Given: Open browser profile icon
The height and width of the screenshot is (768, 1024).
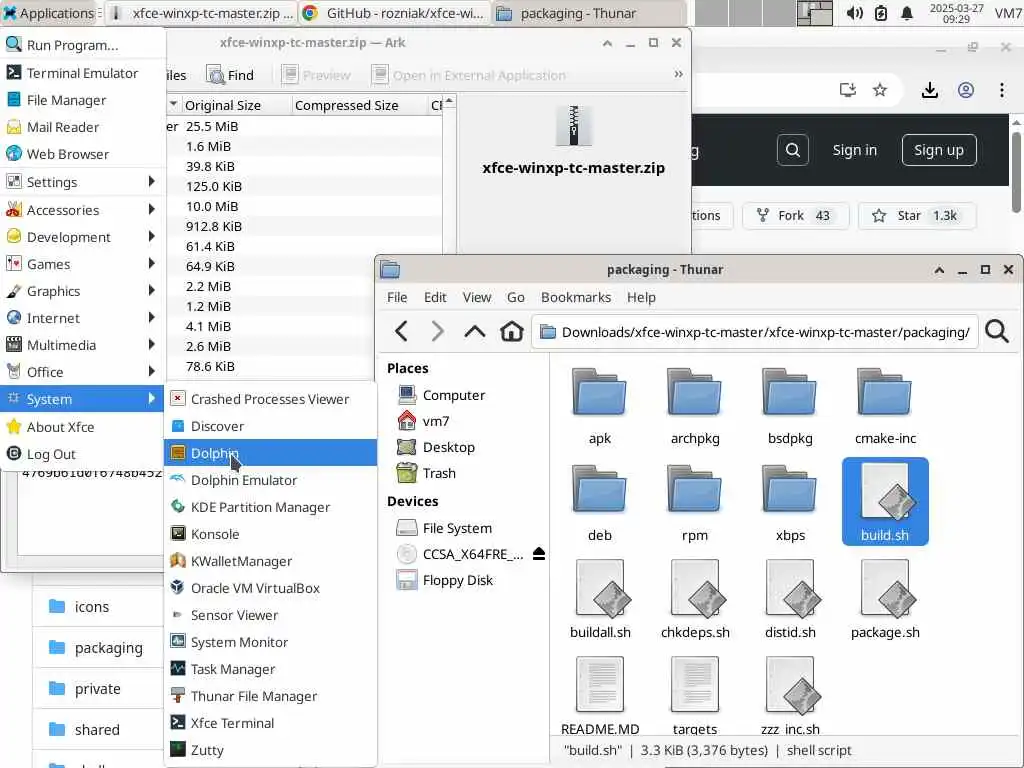Looking at the screenshot, I should [965, 90].
